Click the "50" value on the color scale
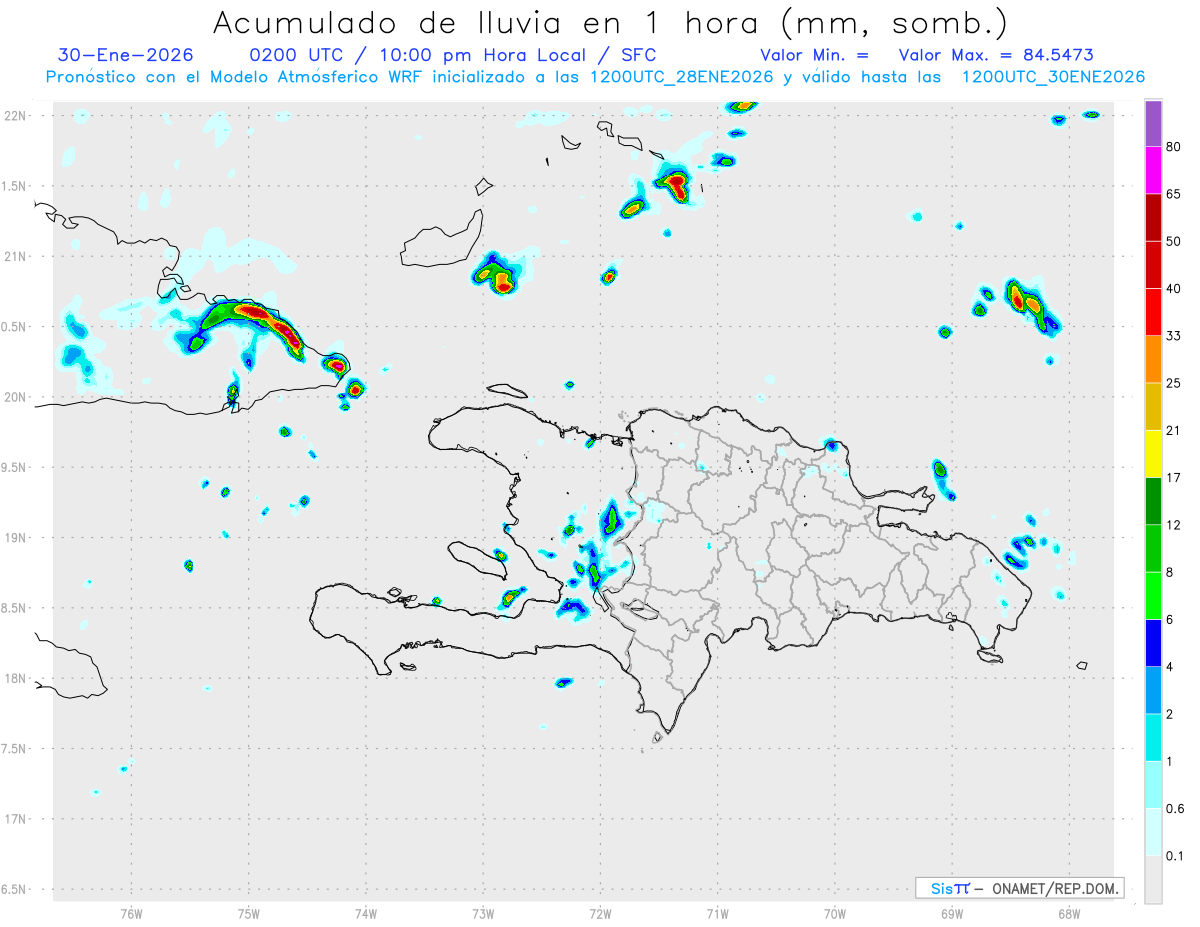The width and height of the screenshot is (1200, 927). (1173, 241)
